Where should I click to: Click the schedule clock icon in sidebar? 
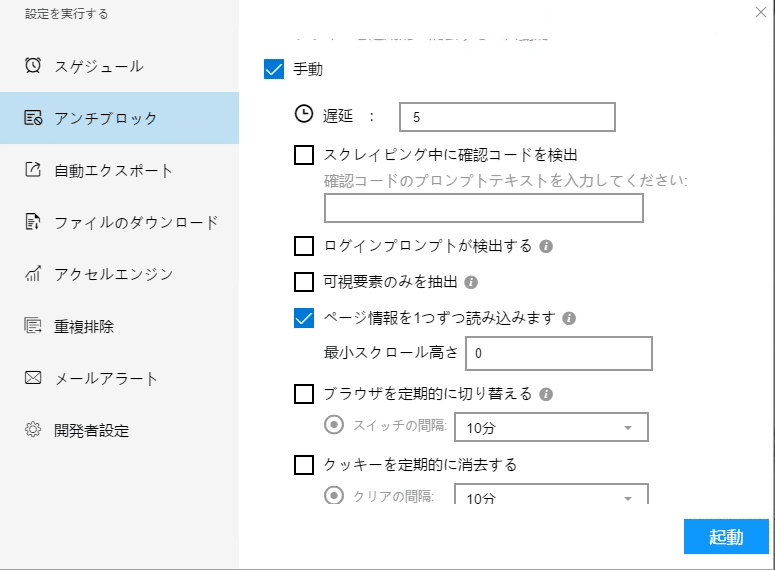(x=33, y=66)
